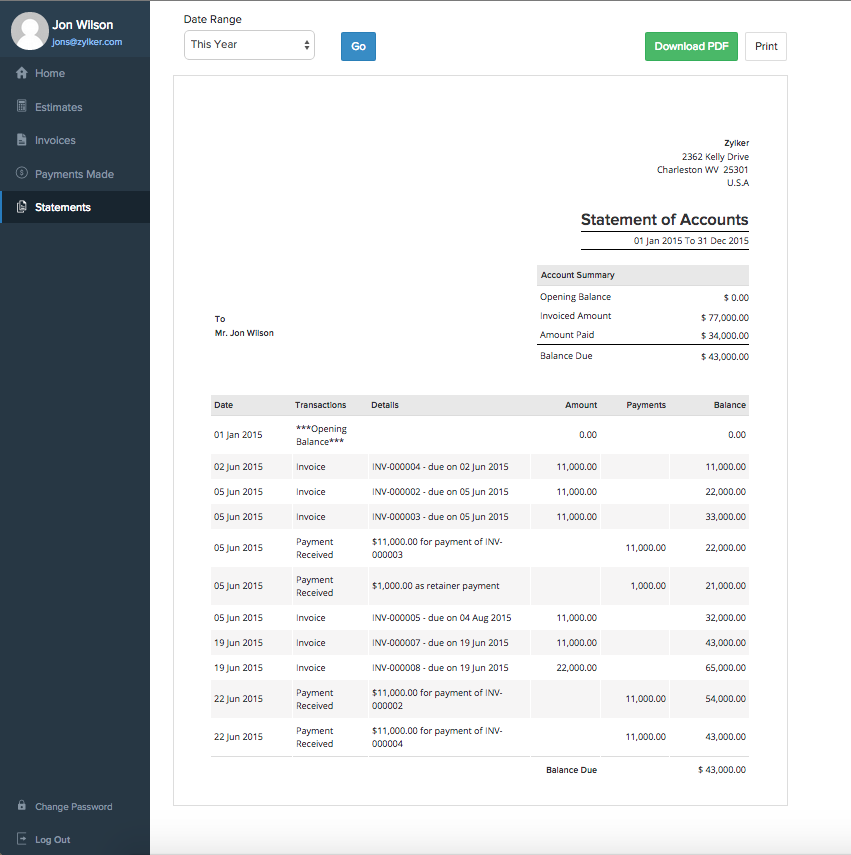The width and height of the screenshot is (851, 855).
Task: View Payments Made section
Action: [74, 174]
